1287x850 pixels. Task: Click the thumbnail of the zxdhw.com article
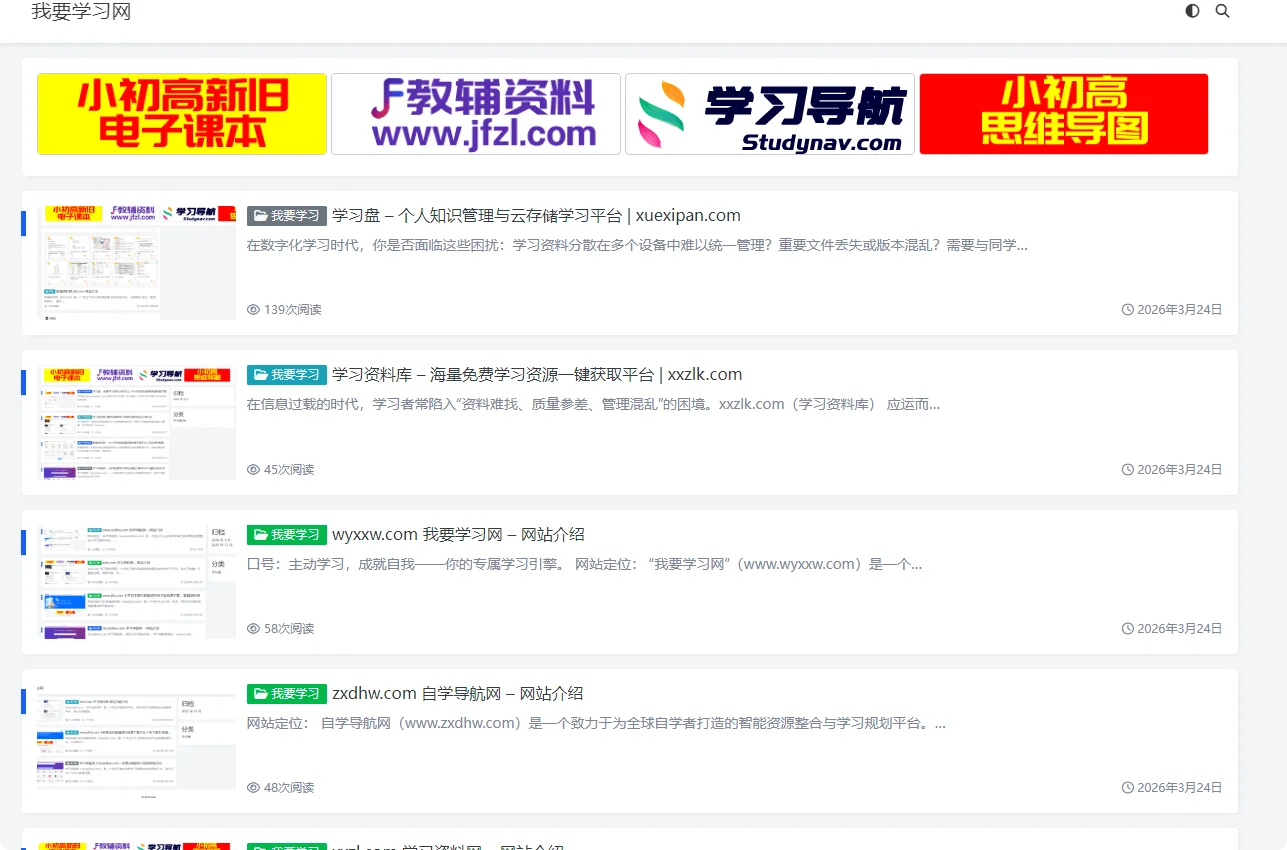(137, 740)
